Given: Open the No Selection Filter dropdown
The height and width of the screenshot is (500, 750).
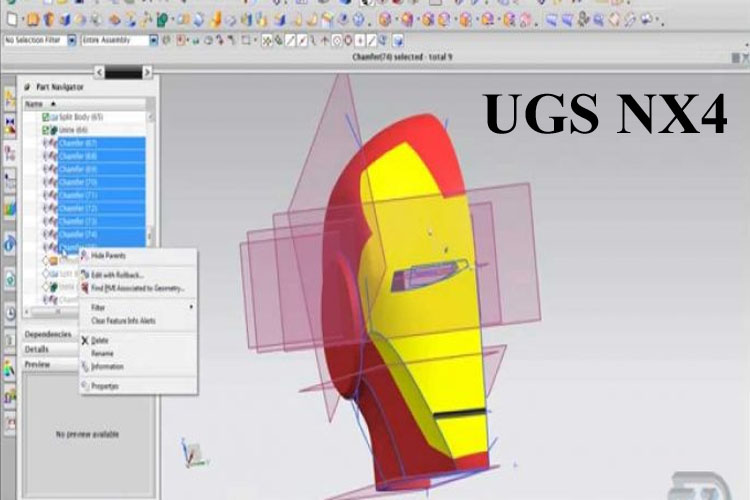Looking at the screenshot, I should [72, 41].
